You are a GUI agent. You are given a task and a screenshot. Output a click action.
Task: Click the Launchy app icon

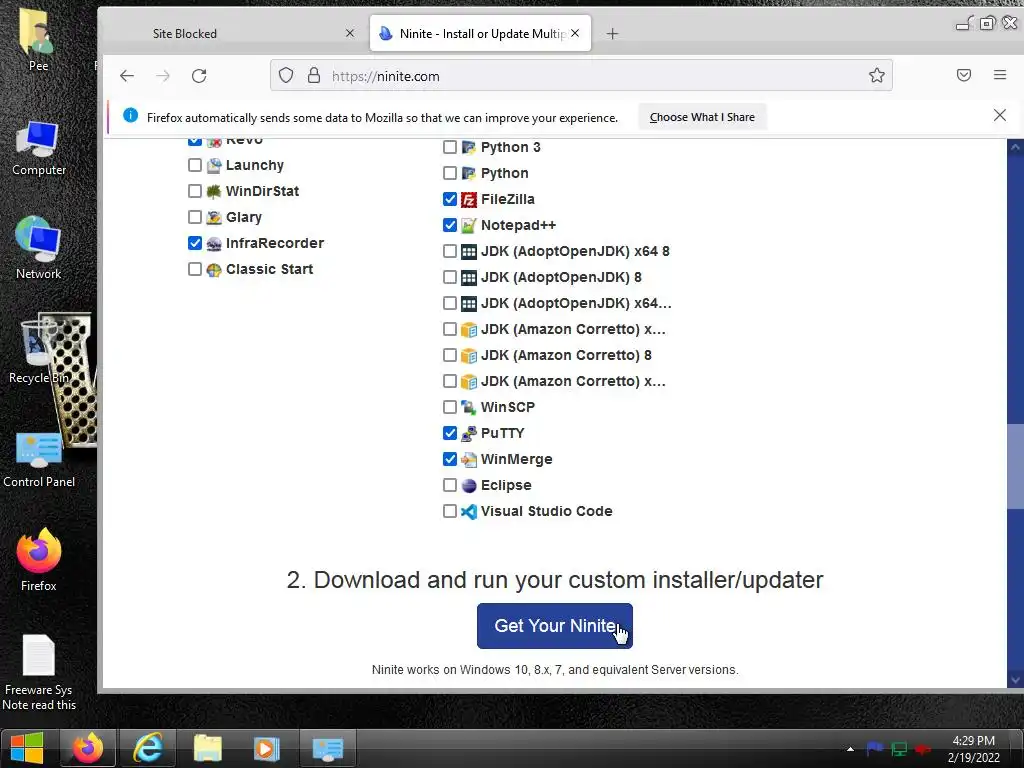tap(214, 166)
